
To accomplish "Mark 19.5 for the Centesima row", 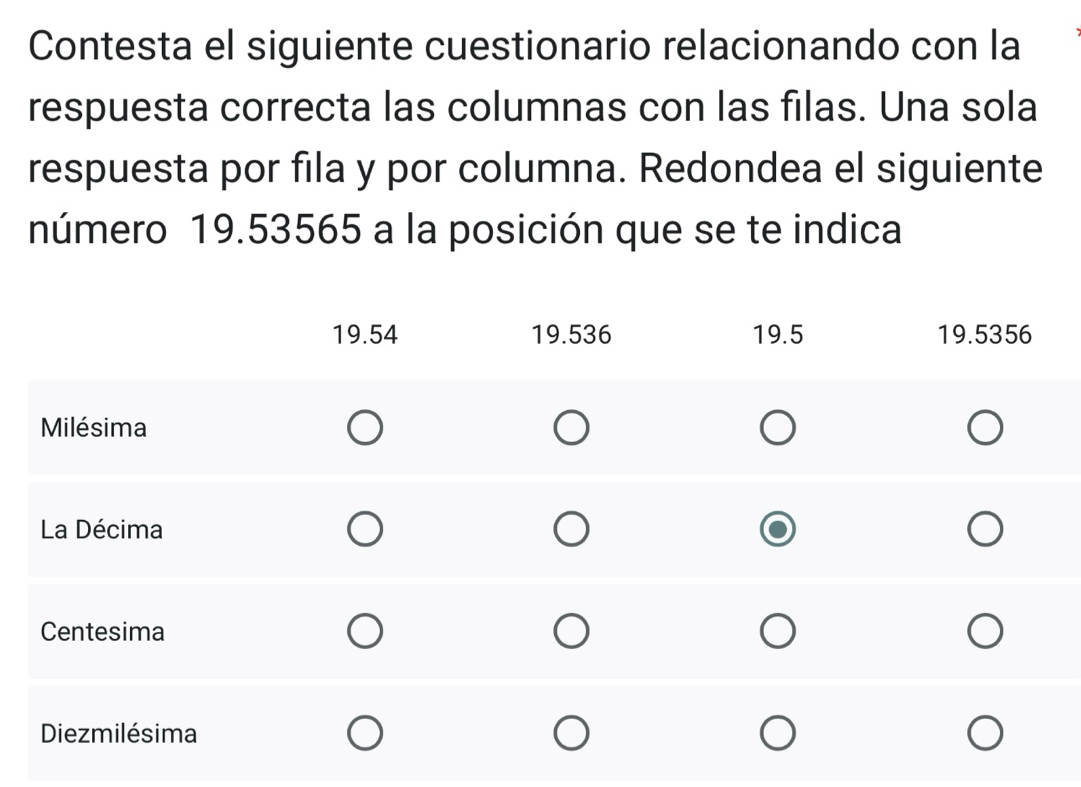I will pos(778,633).
